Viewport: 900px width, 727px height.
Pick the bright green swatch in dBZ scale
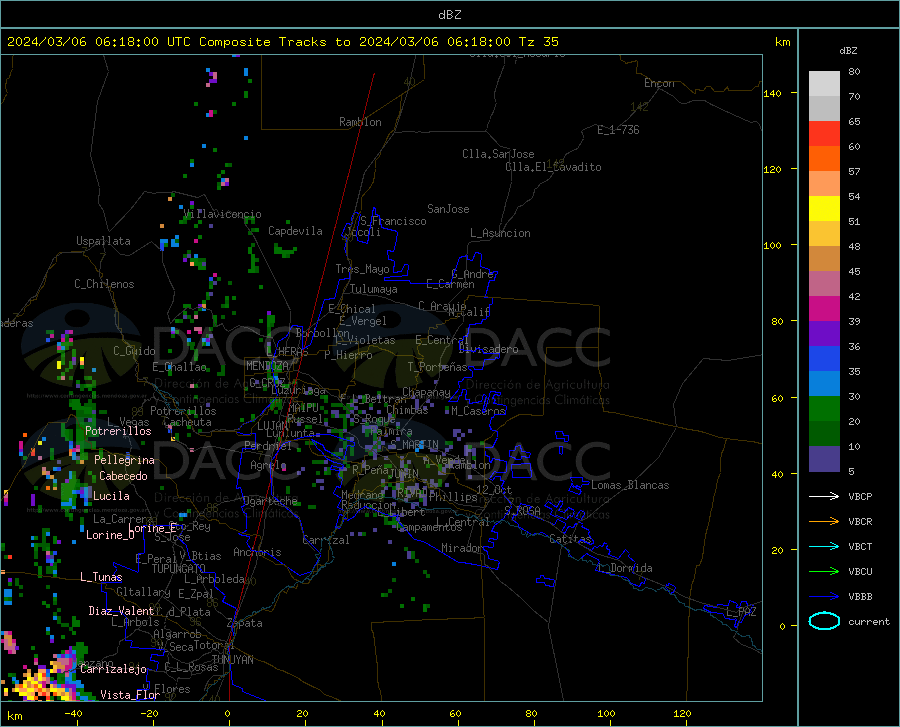[x=824, y=409]
